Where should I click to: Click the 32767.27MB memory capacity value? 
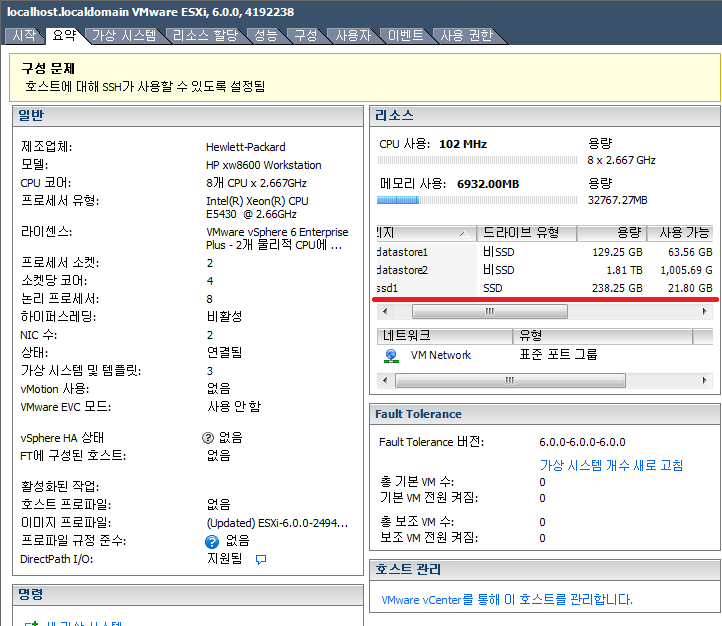coord(617,200)
